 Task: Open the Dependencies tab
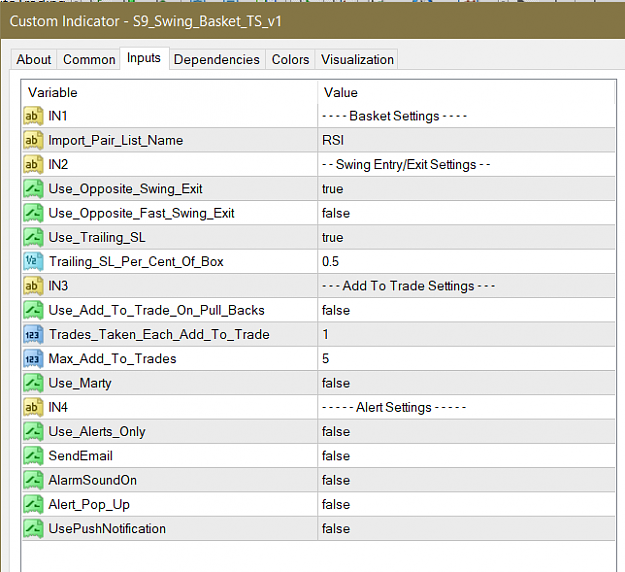[217, 59]
